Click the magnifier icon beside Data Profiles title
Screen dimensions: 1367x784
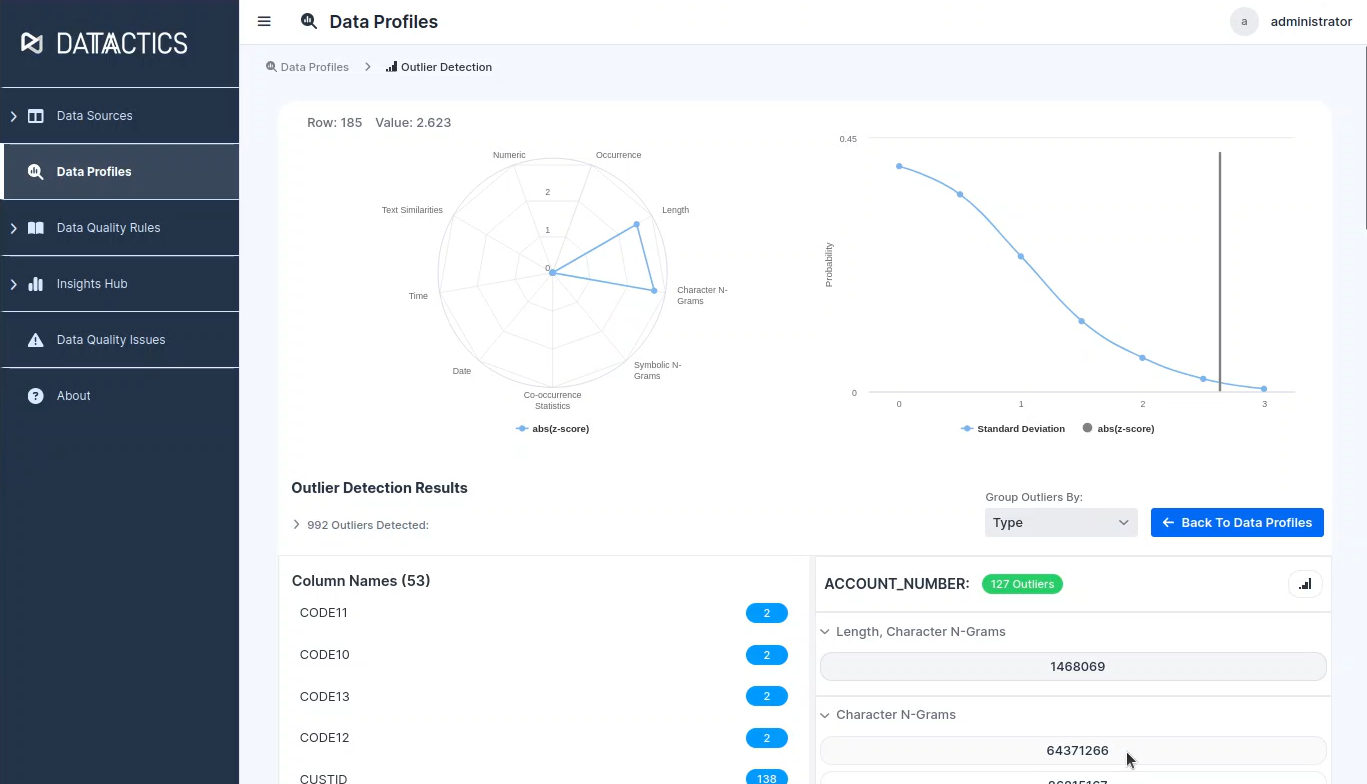(308, 20)
